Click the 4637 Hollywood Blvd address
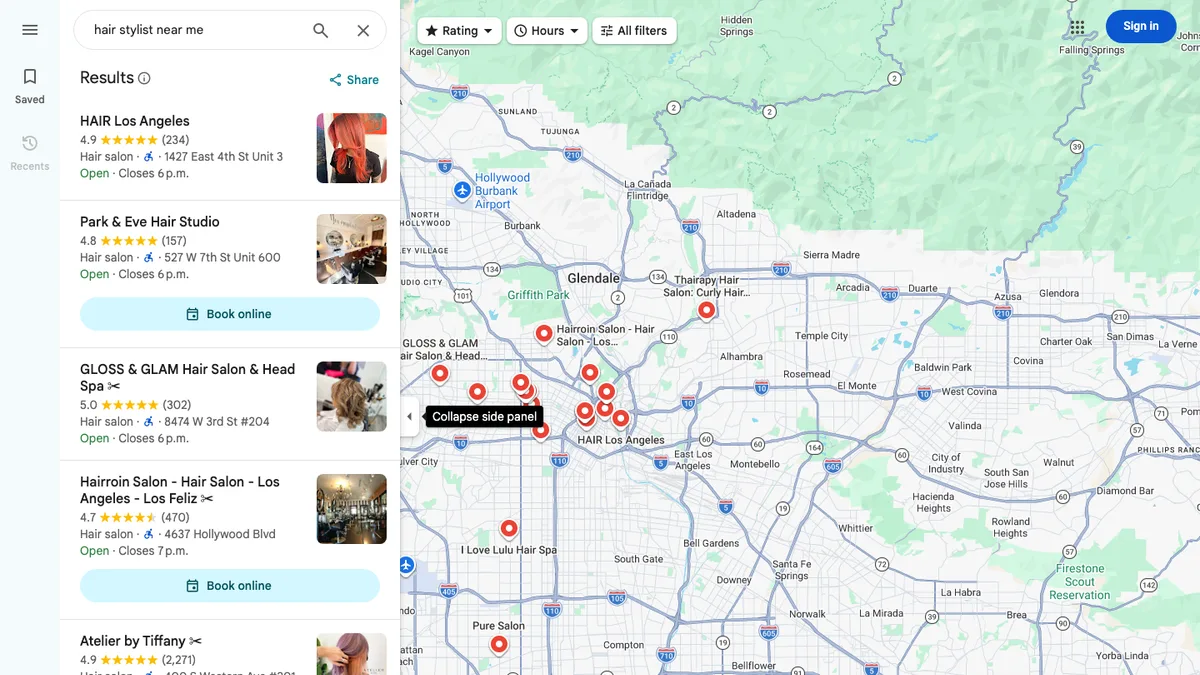This screenshot has width=1200, height=675. tap(220, 535)
